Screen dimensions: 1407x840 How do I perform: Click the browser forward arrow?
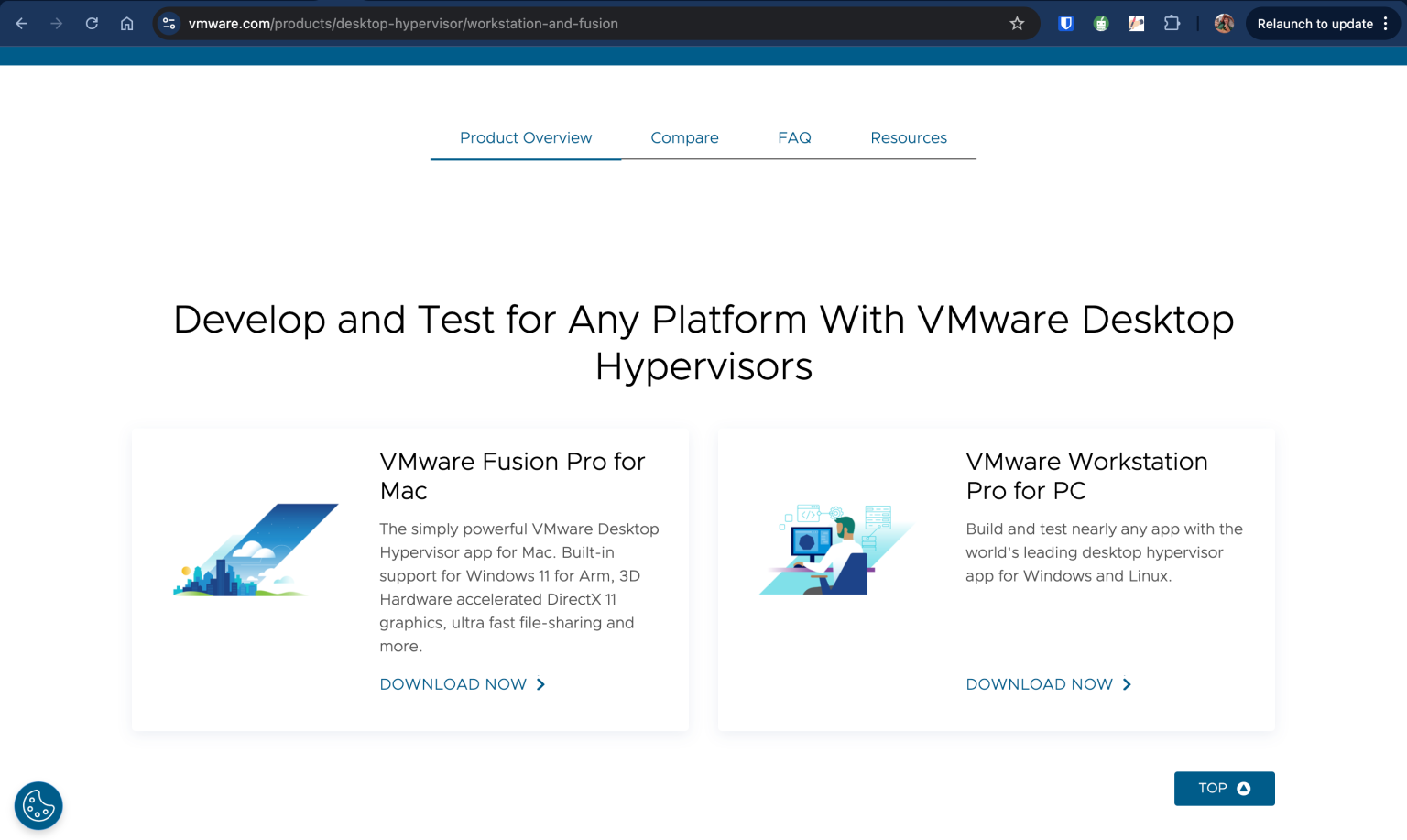click(57, 24)
